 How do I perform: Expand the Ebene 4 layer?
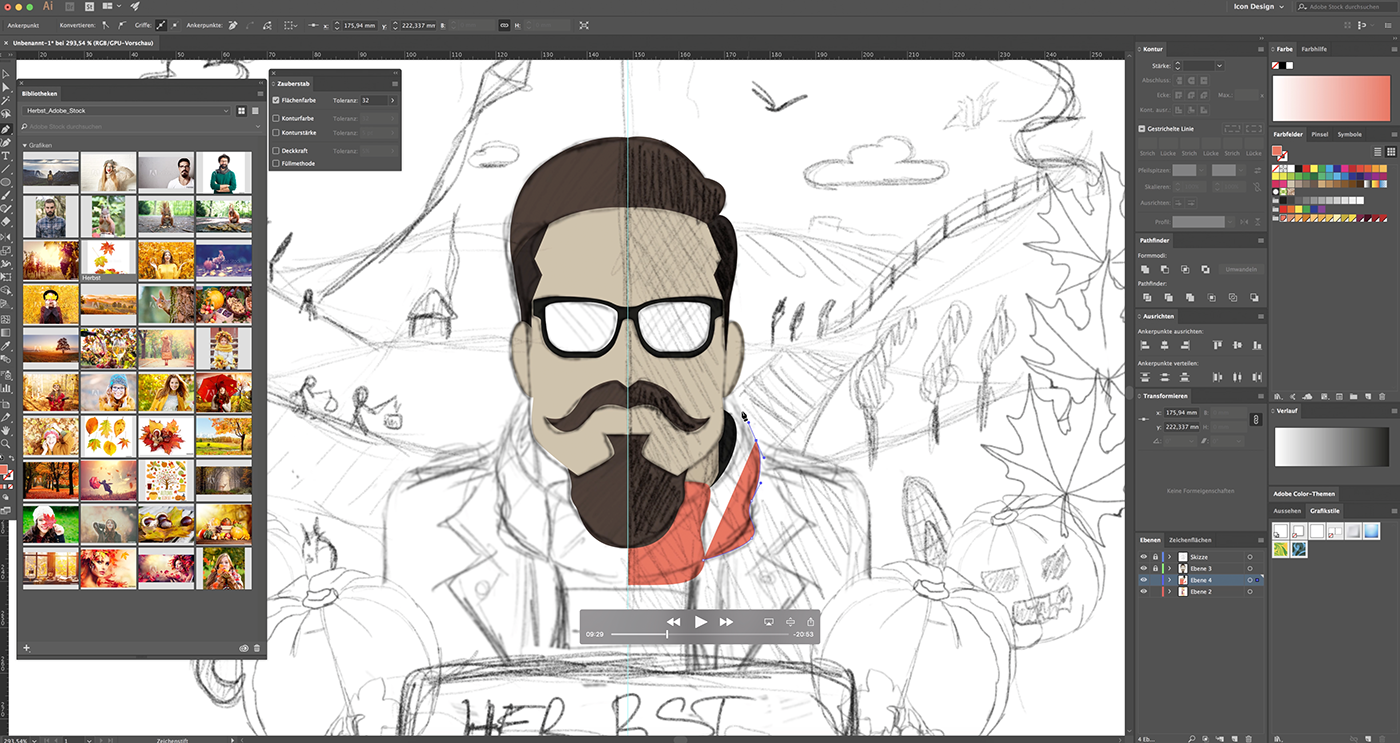[1169, 580]
